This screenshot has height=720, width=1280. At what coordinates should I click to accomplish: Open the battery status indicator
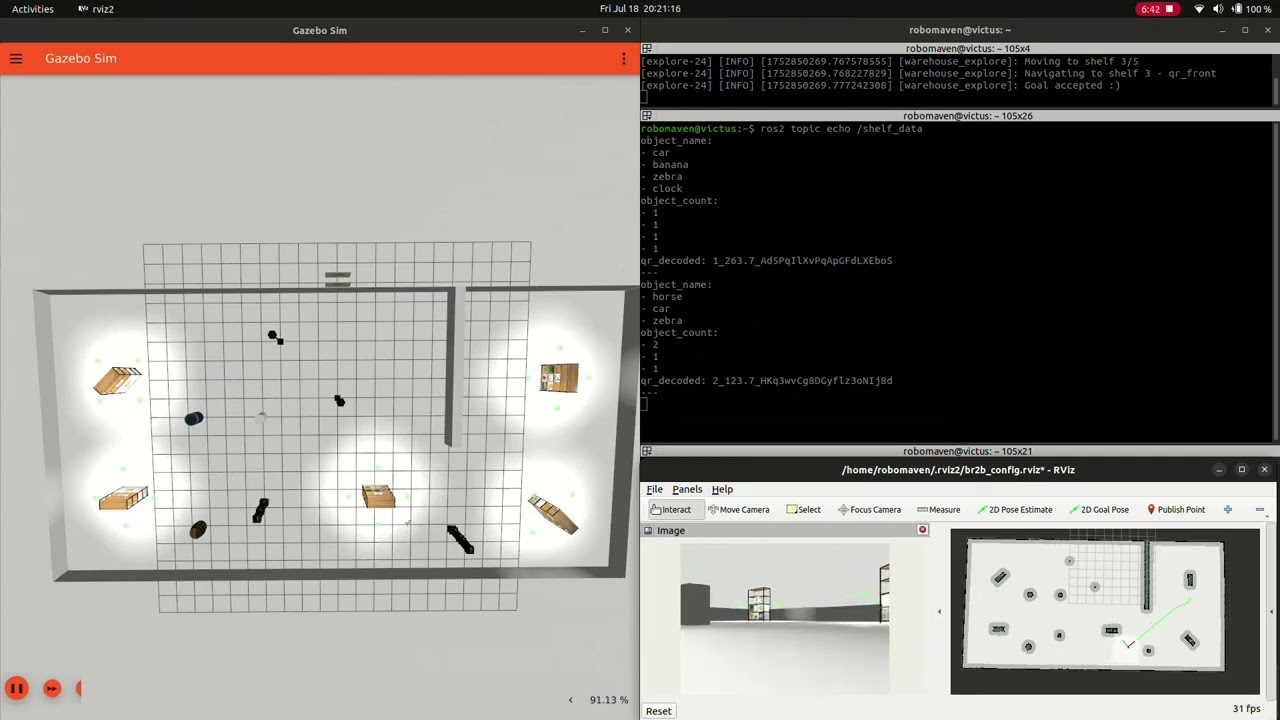tap(1252, 9)
